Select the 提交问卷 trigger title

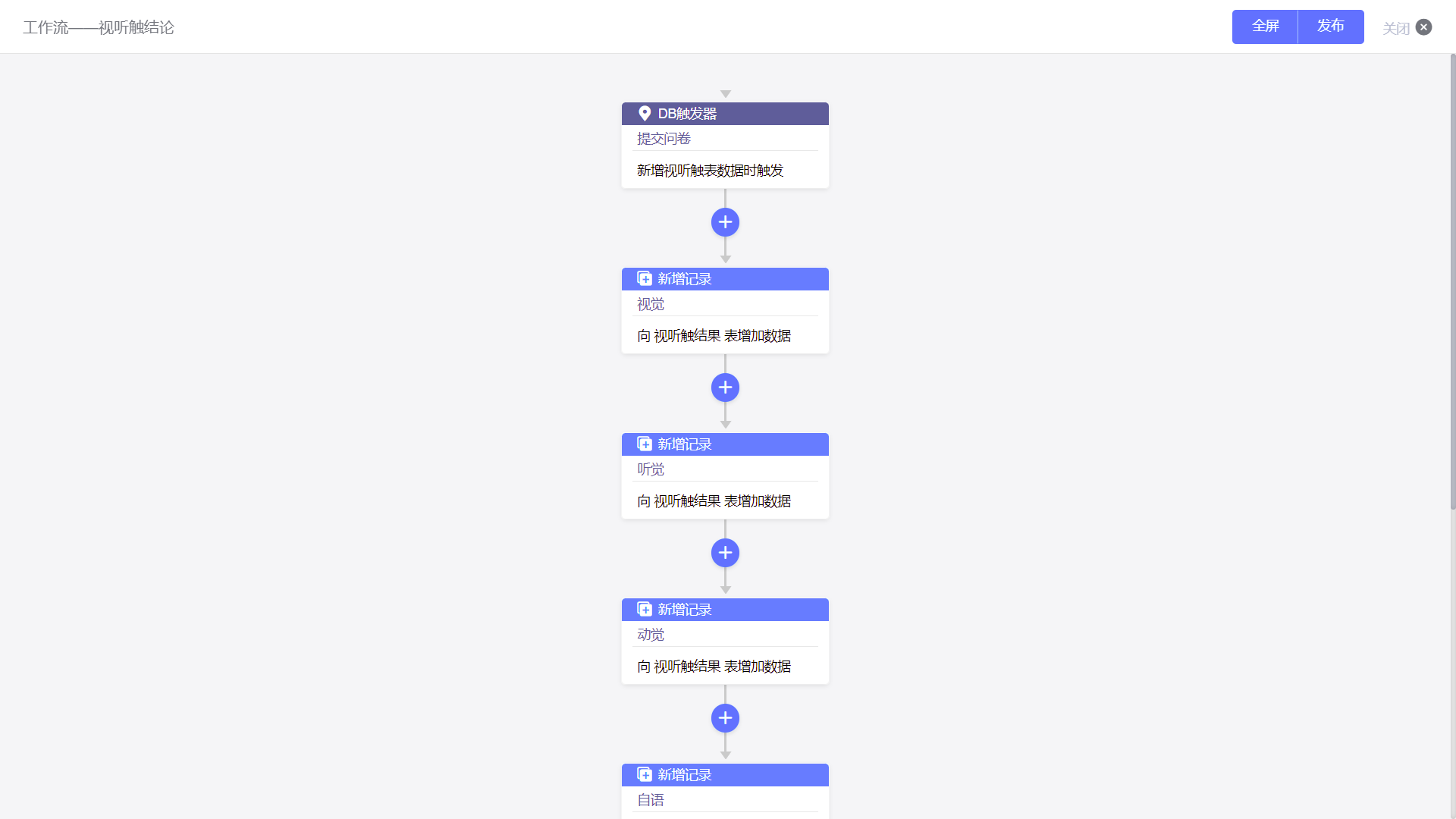[x=664, y=139]
